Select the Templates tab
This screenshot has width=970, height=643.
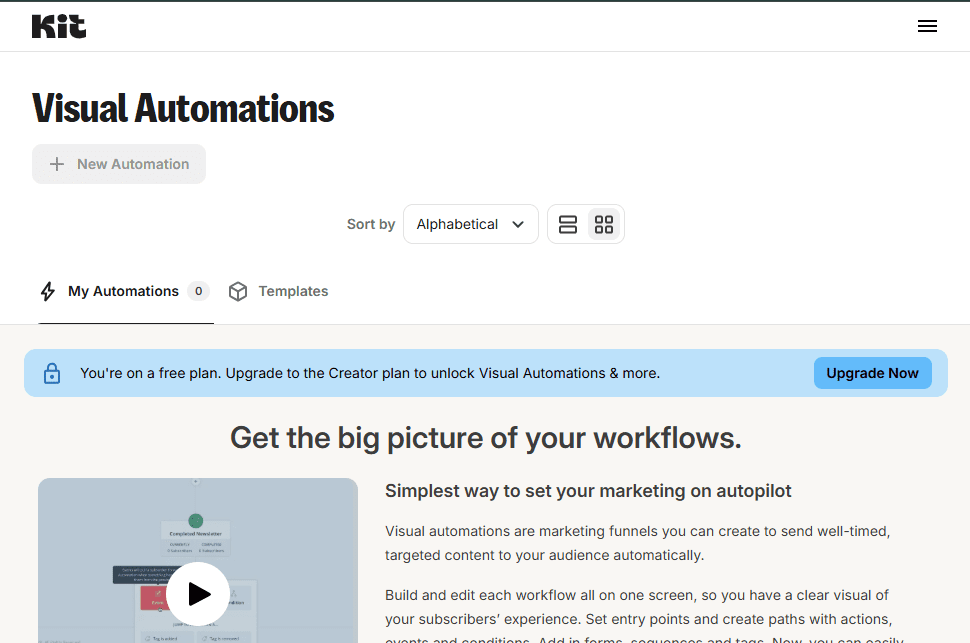pyautogui.click(x=278, y=291)
